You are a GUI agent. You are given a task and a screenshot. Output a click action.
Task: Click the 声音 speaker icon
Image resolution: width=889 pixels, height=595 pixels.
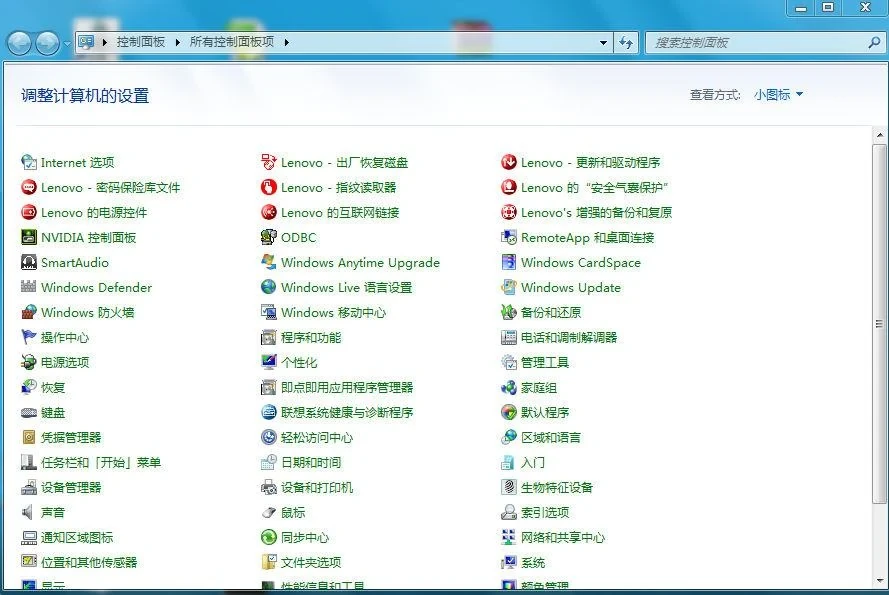(x=28, y=512)
